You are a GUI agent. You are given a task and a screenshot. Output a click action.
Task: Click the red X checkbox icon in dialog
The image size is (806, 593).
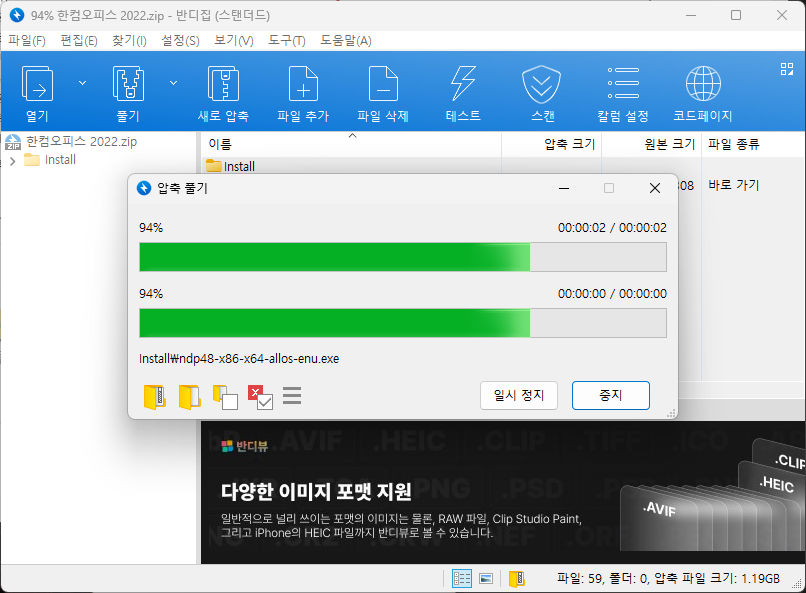261,397
